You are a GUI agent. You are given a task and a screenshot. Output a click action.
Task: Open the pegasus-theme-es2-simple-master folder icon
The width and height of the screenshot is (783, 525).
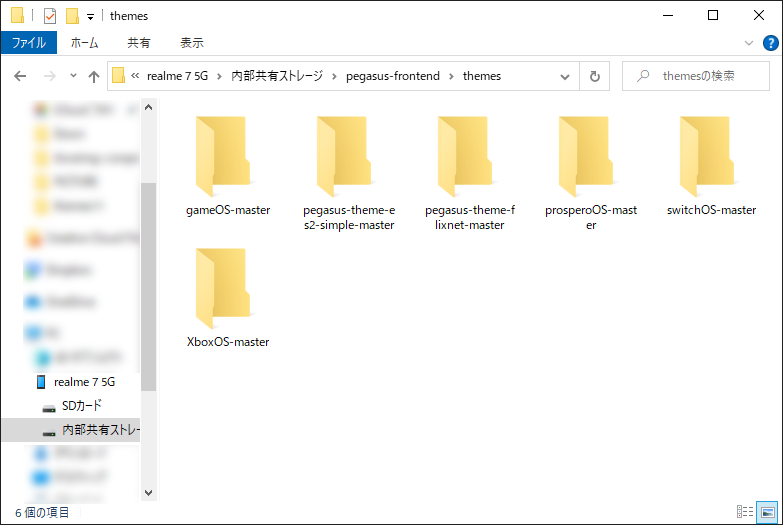(344, 156)
